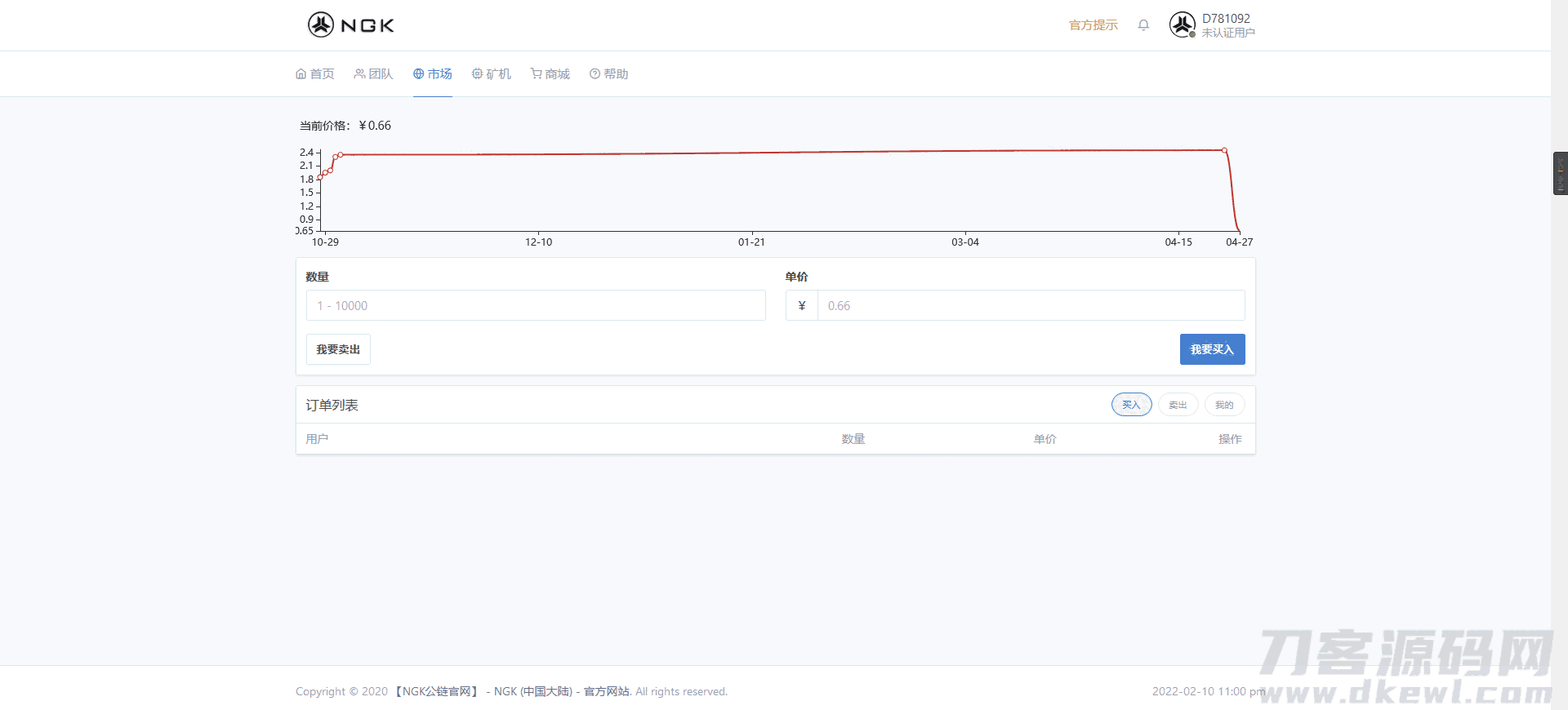Click the D781092 username
Viewport: 1568px width, 710px height.
1226,19
